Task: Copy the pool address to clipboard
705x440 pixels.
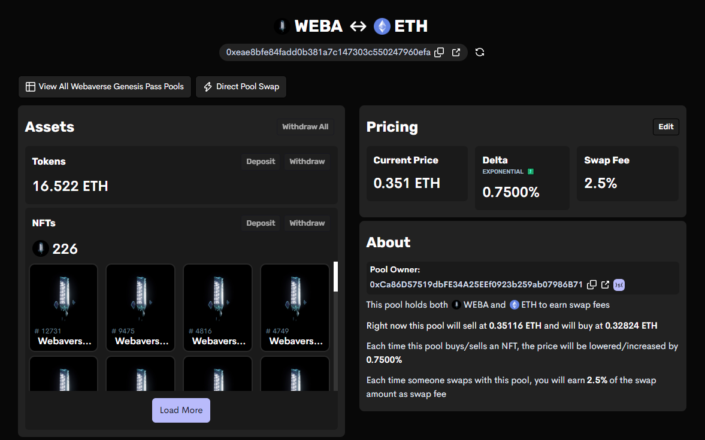Action: click(440, 52)
